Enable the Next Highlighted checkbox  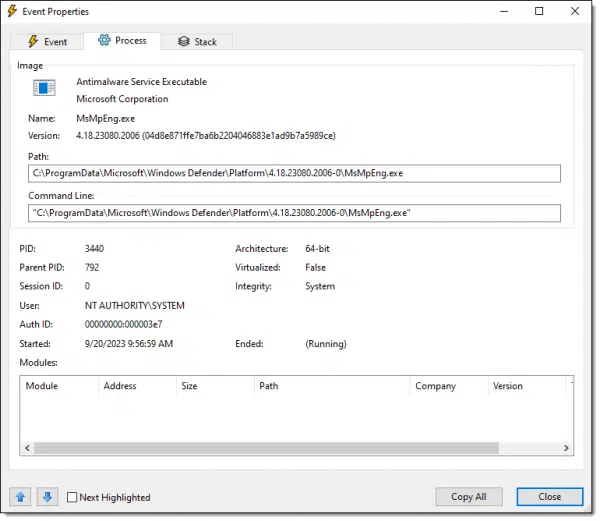[72, 497]
